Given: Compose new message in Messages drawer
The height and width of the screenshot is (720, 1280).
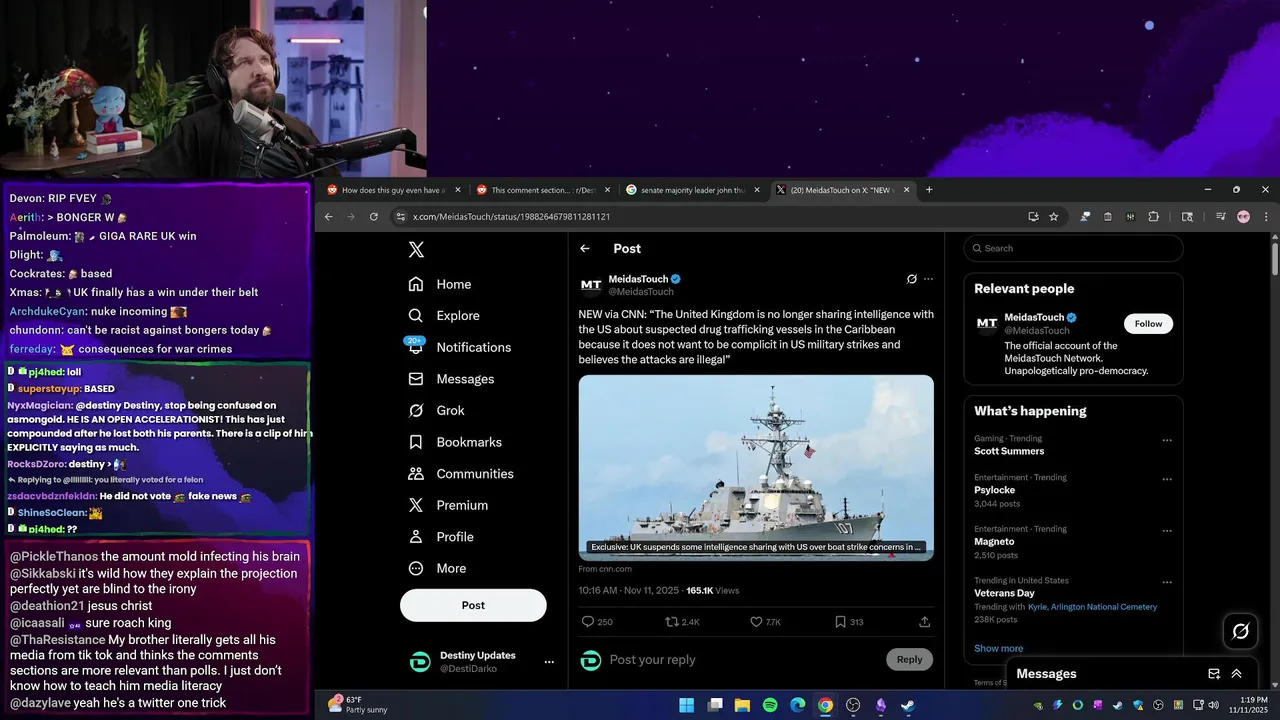Looking at the screenshot, I should pos(1214,674).
